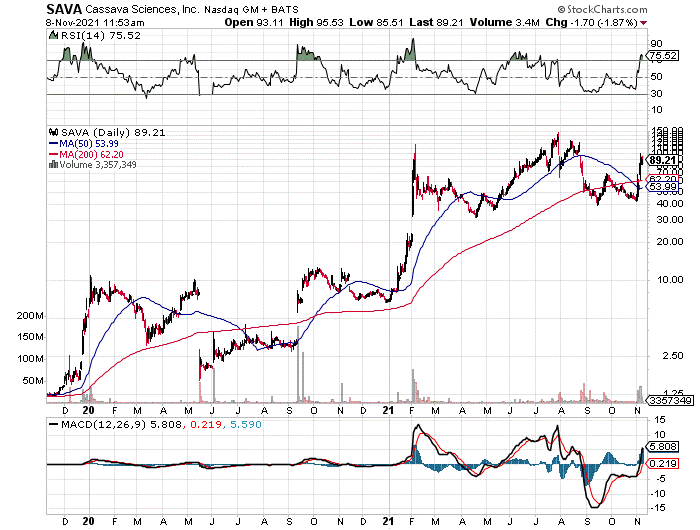Click the 53.99 MA(50) tag on right axis
Image resolution: width=700 pixels, height=530 pixels.
point(662,187)
